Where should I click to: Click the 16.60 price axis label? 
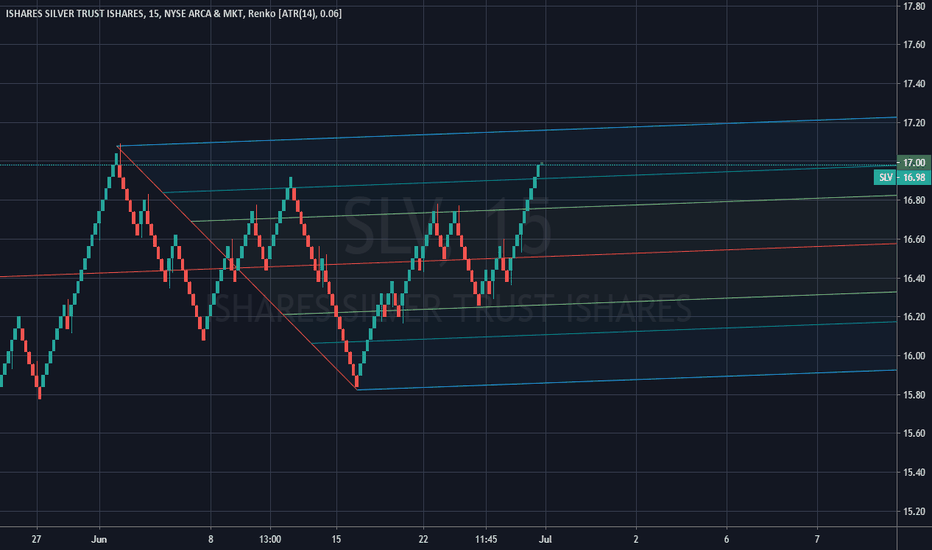pos(914,239)
